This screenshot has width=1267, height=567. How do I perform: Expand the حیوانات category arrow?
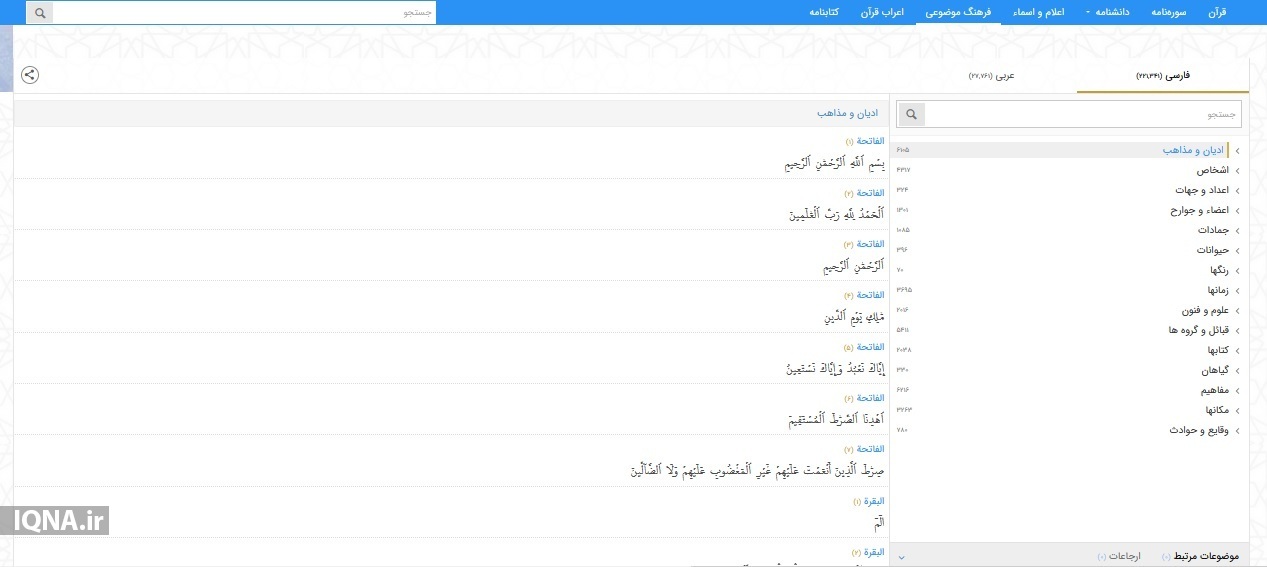tap(1237, 251)
